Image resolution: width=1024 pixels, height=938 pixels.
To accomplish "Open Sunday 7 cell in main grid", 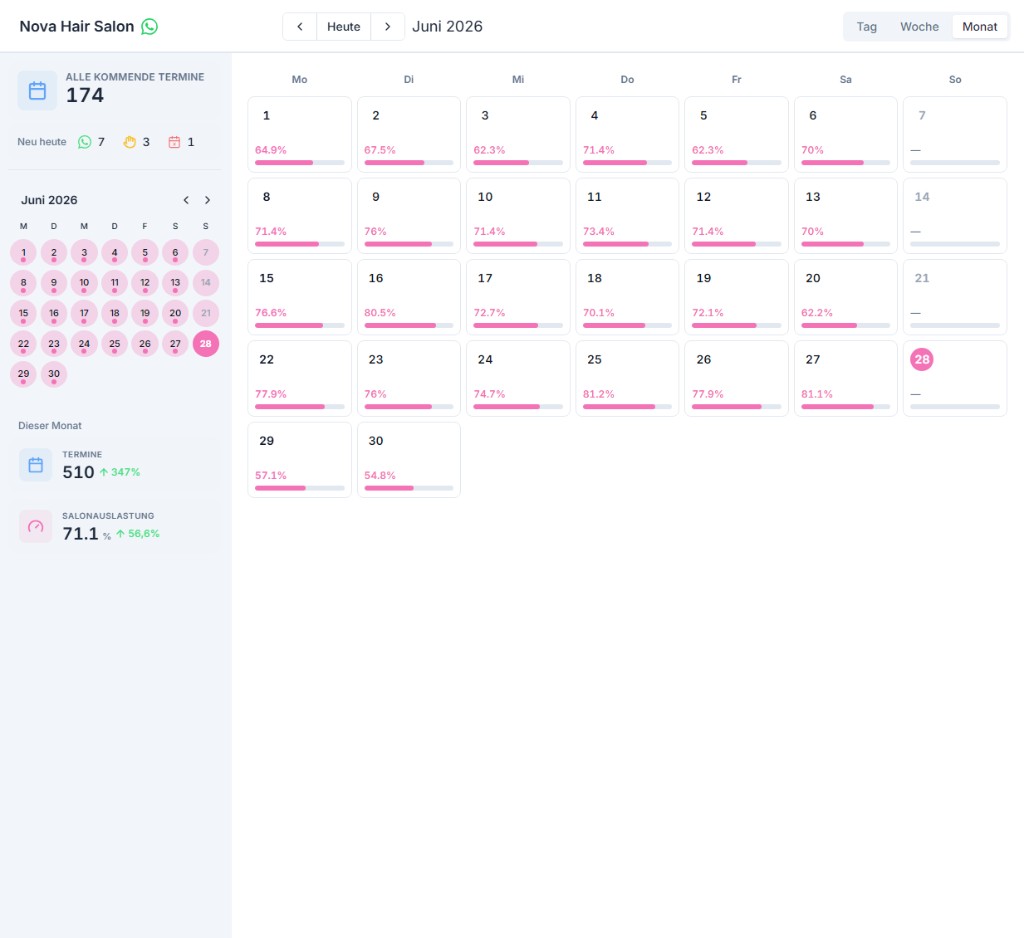I will pos(955,135).
